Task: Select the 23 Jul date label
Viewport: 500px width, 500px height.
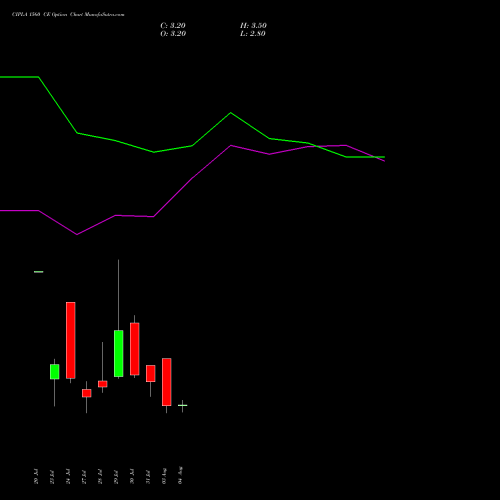Action: click(52, 477)
